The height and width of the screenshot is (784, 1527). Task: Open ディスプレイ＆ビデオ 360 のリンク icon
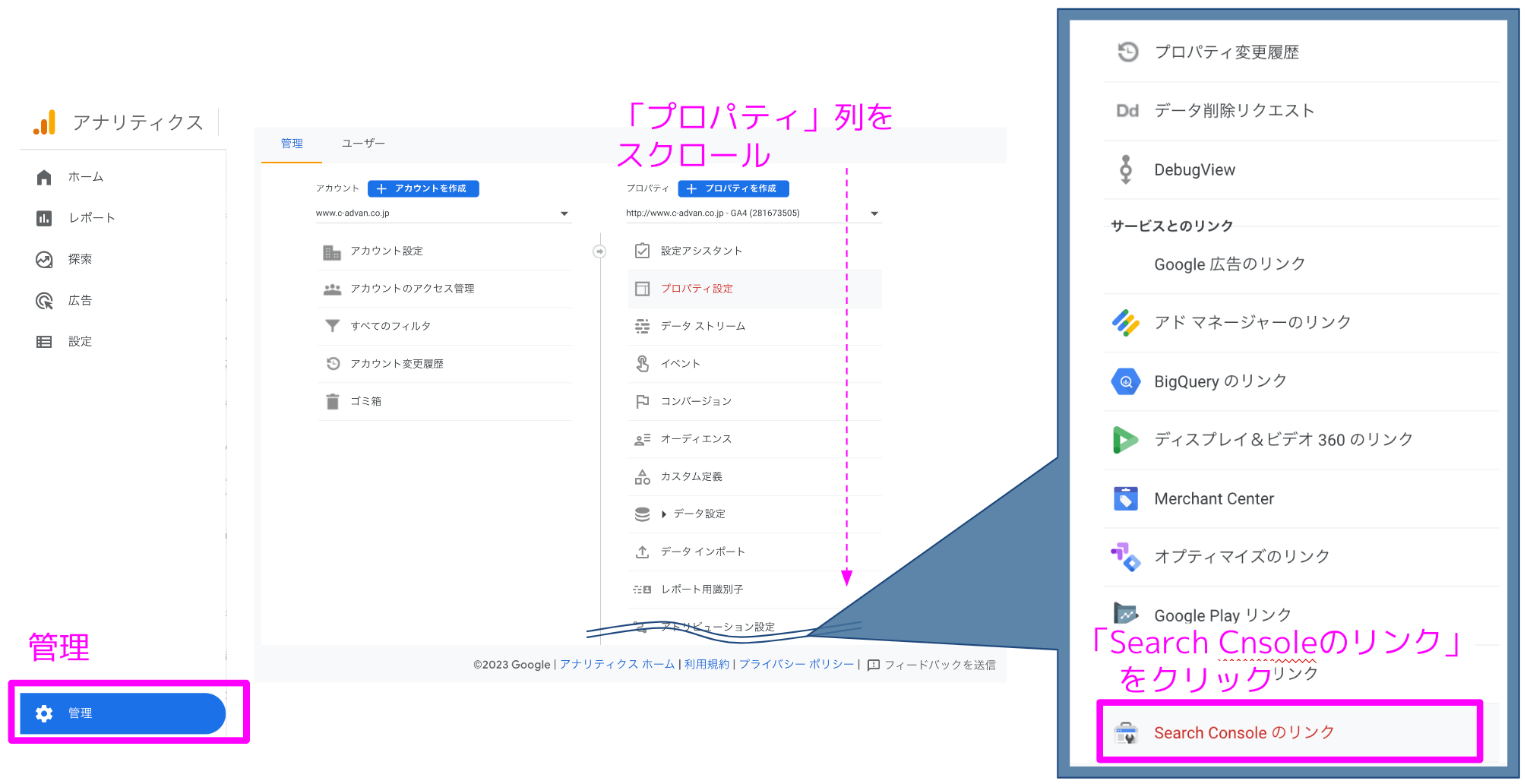(x=1126, y=440)
